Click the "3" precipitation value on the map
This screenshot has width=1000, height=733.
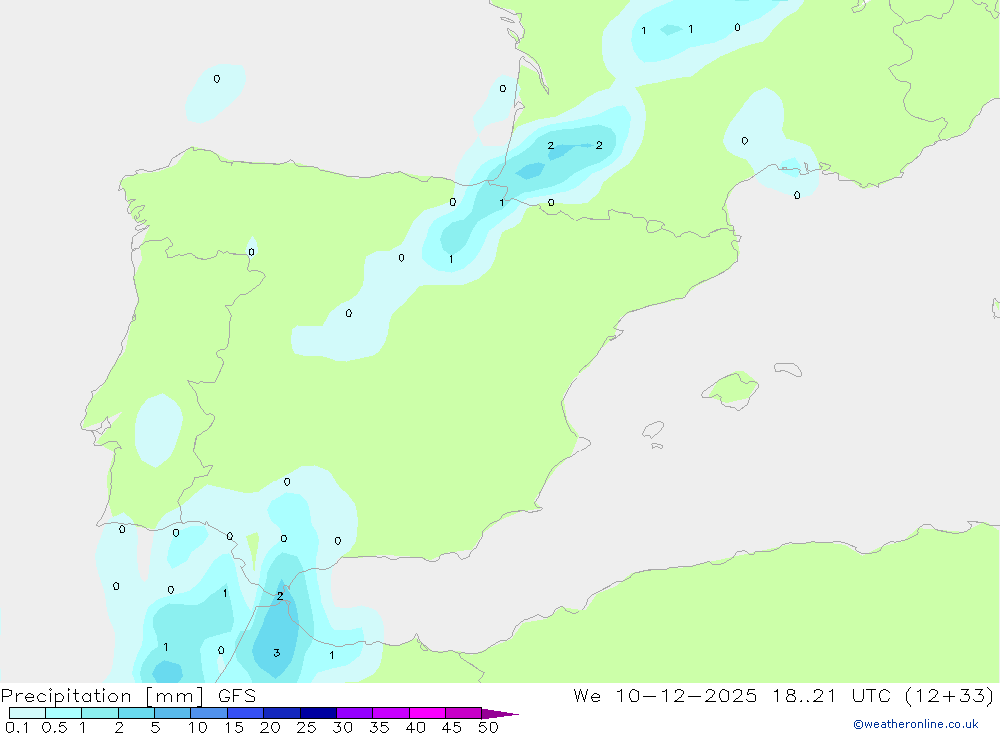pyautogui.click(x=276, y=653)
